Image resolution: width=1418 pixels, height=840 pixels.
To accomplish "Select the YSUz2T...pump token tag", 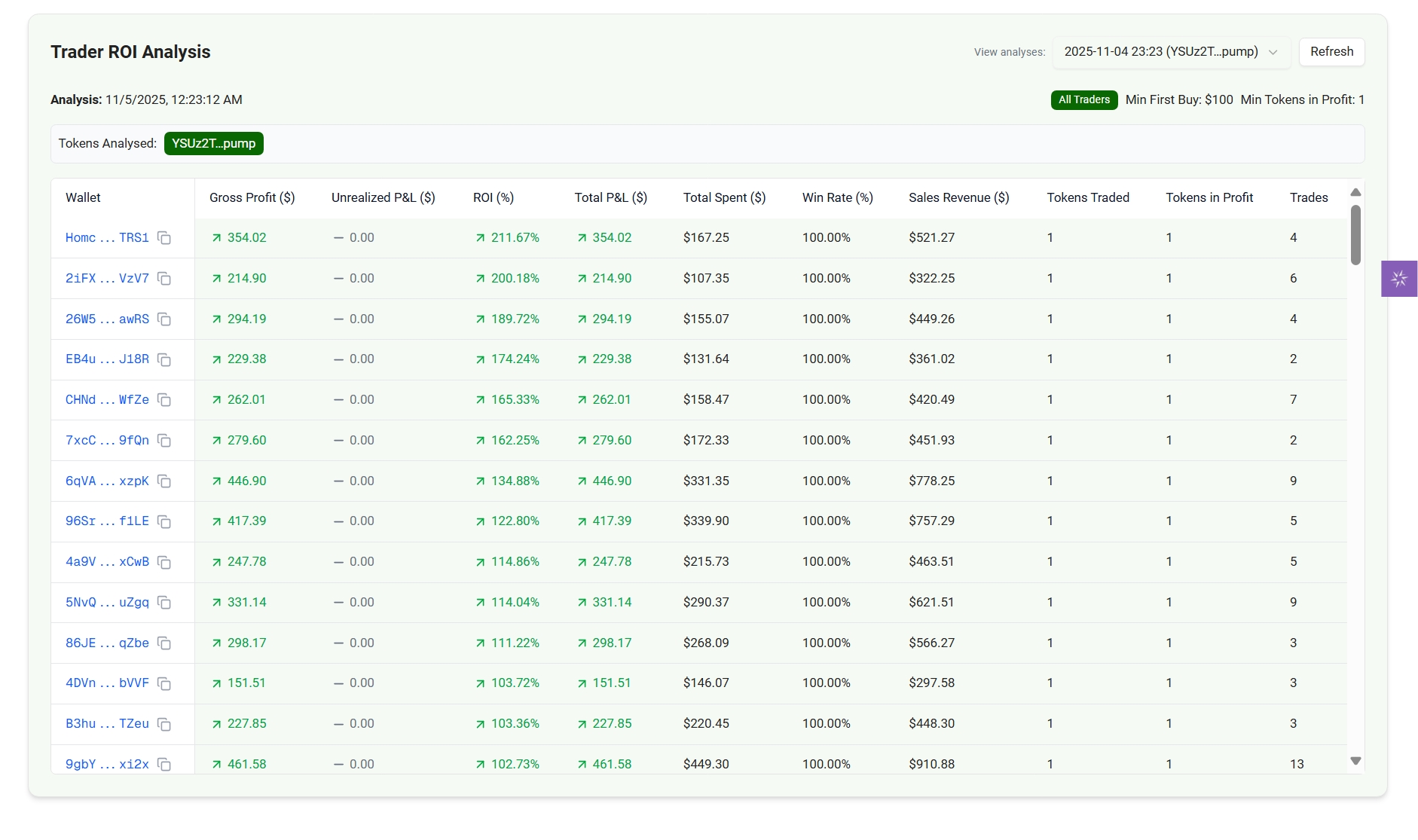I will [214, 143].
